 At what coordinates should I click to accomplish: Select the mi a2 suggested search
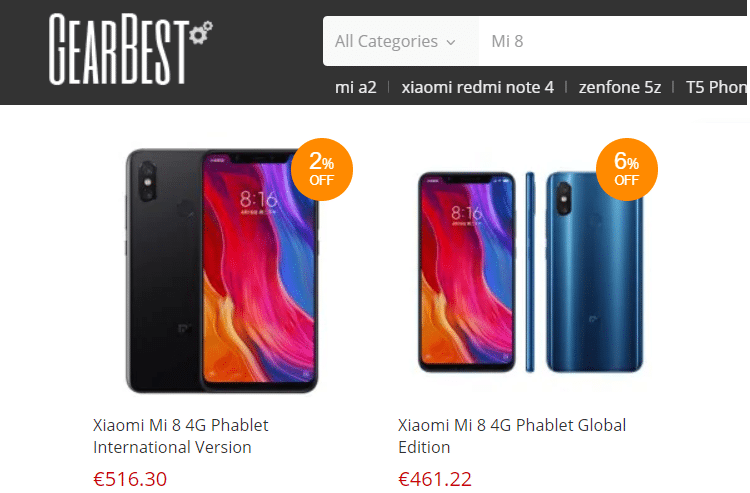355,87
